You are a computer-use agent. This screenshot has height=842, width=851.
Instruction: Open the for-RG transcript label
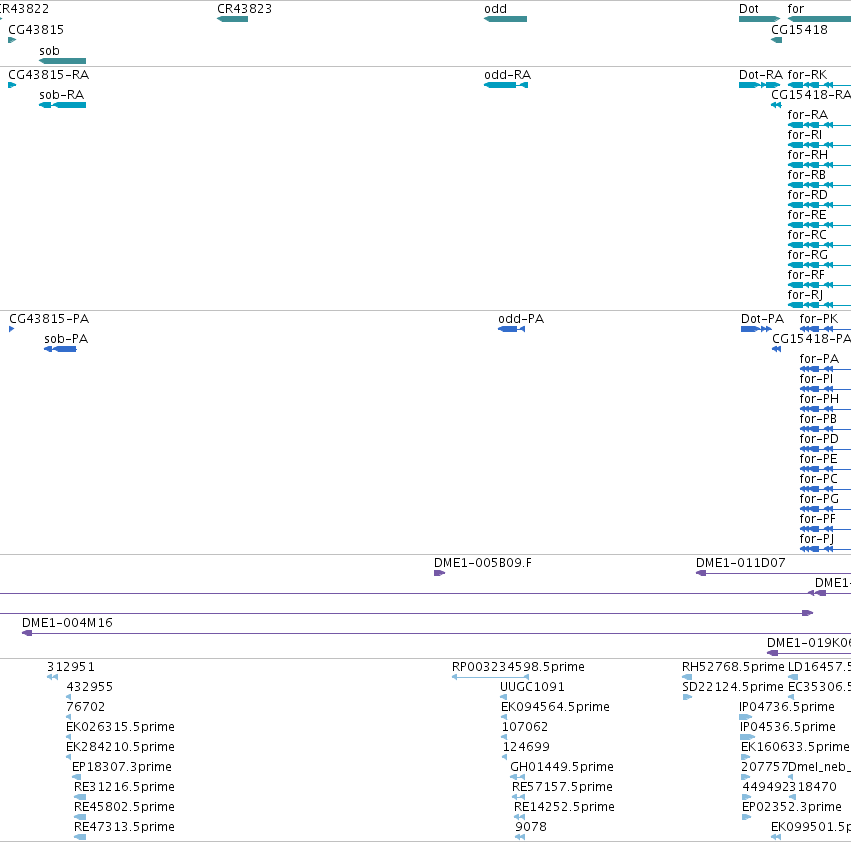pyautogui.click(x=808, y=255)
